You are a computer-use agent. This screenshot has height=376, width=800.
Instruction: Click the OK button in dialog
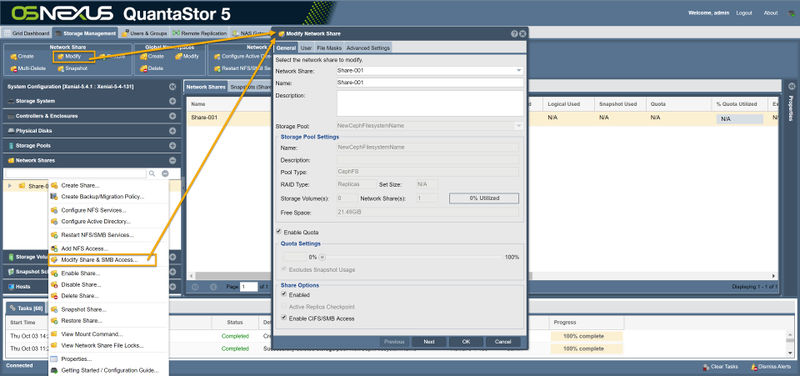[466, 342]
